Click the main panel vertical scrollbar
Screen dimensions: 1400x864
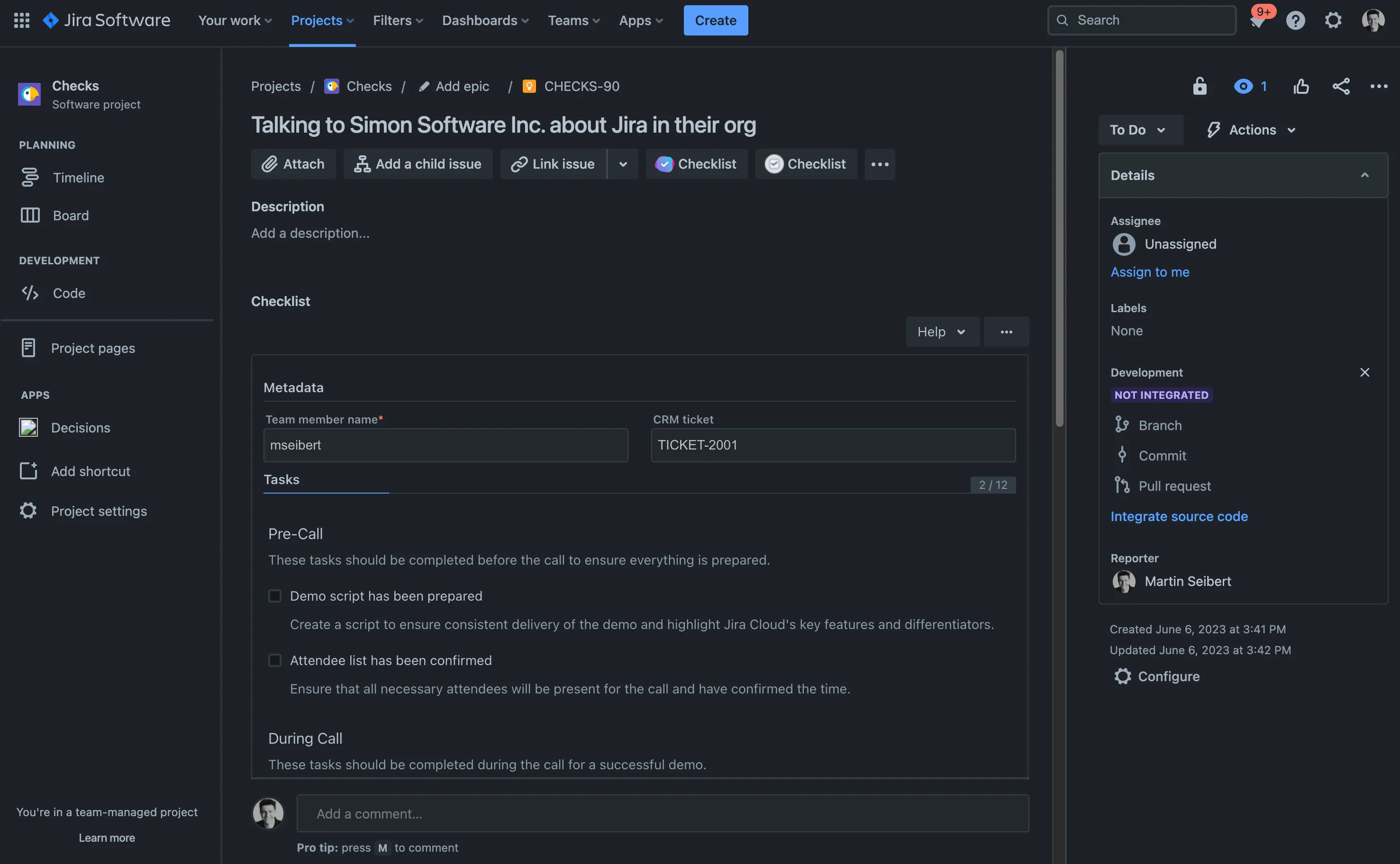click(x=1059, y=238)
